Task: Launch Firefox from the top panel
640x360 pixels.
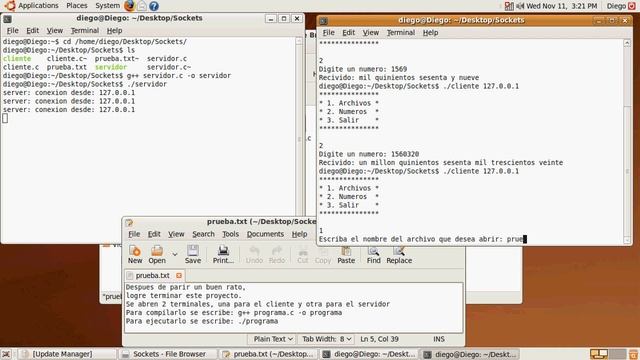Action: tap(129, 6)
